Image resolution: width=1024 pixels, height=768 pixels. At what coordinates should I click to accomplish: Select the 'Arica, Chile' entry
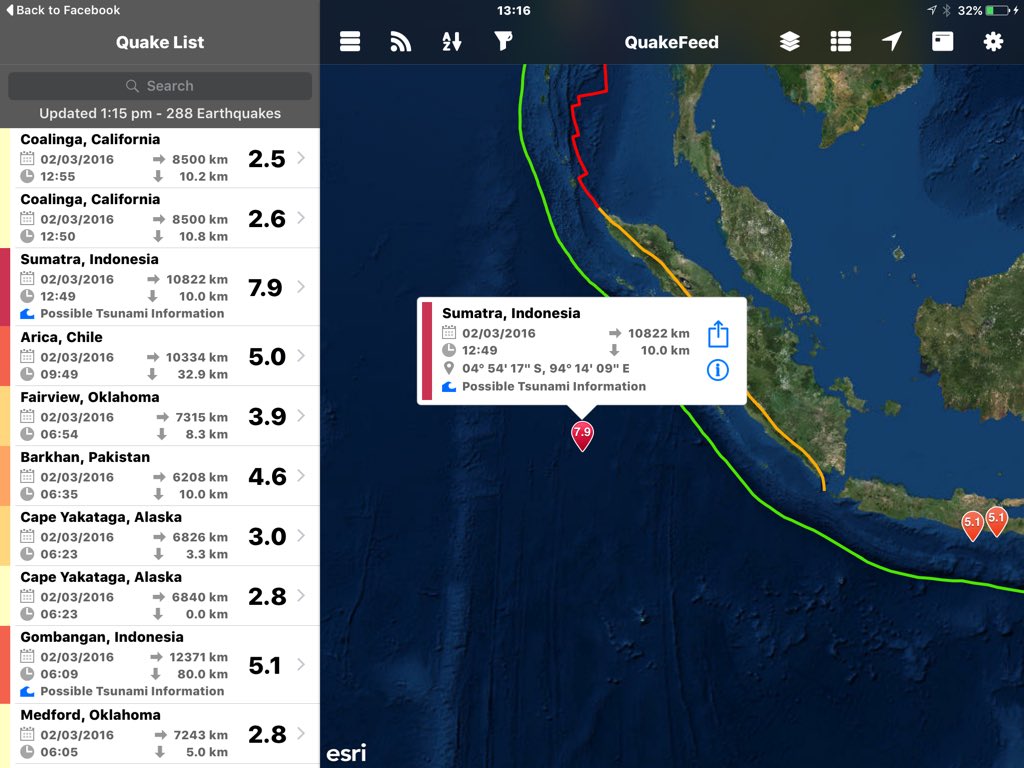[160, 356]
